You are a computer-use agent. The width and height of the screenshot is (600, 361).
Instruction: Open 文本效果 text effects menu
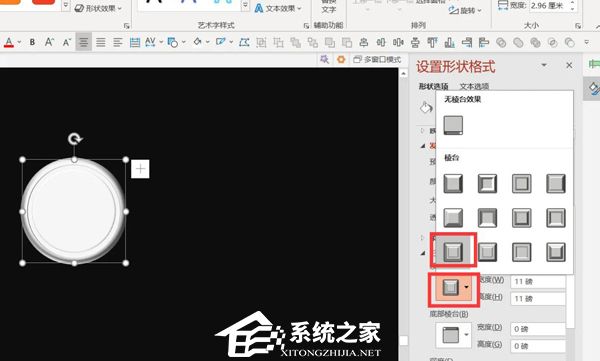coord(278,8)
